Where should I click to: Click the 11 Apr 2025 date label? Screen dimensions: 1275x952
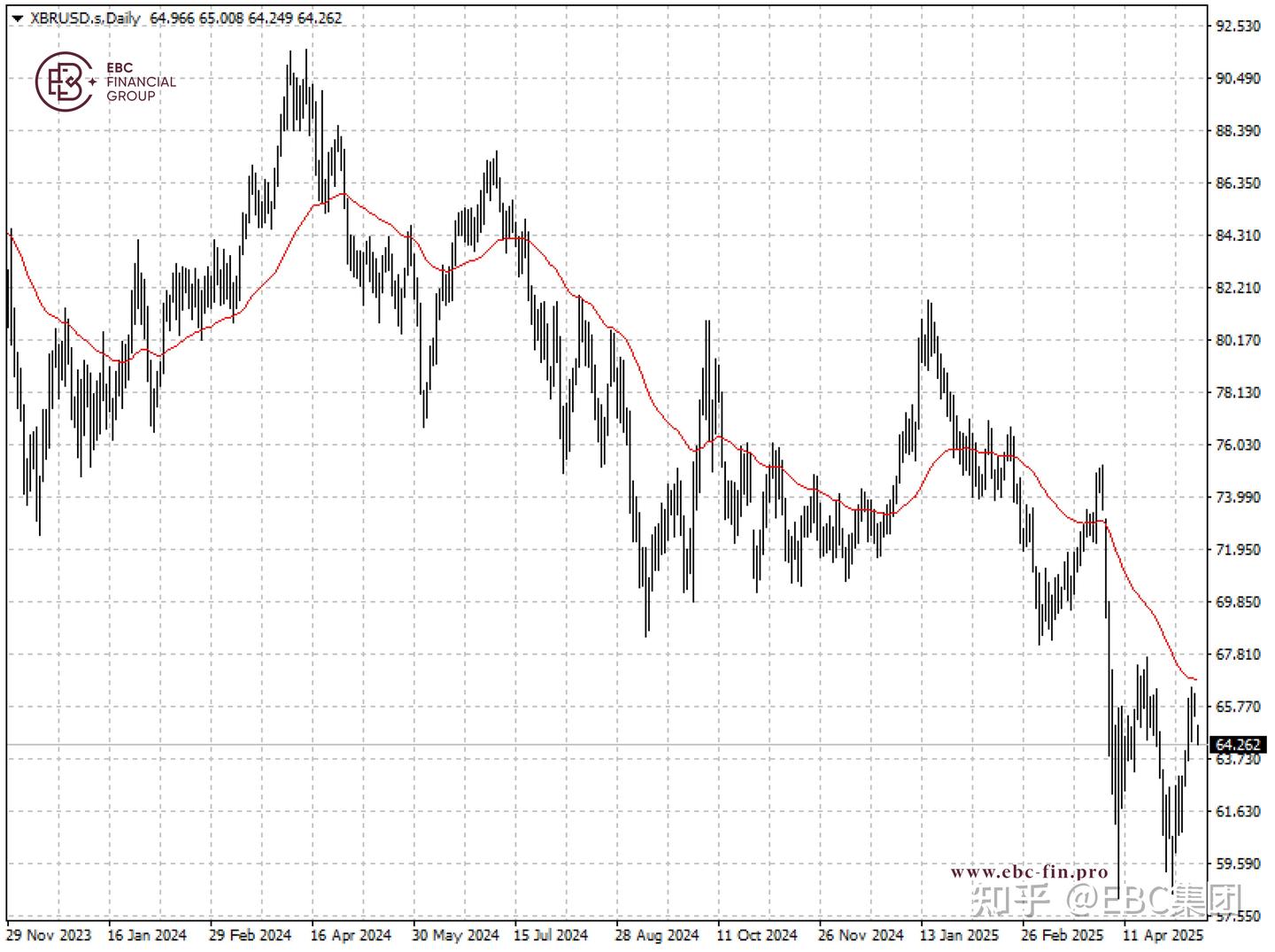[x=1163, y=935]
